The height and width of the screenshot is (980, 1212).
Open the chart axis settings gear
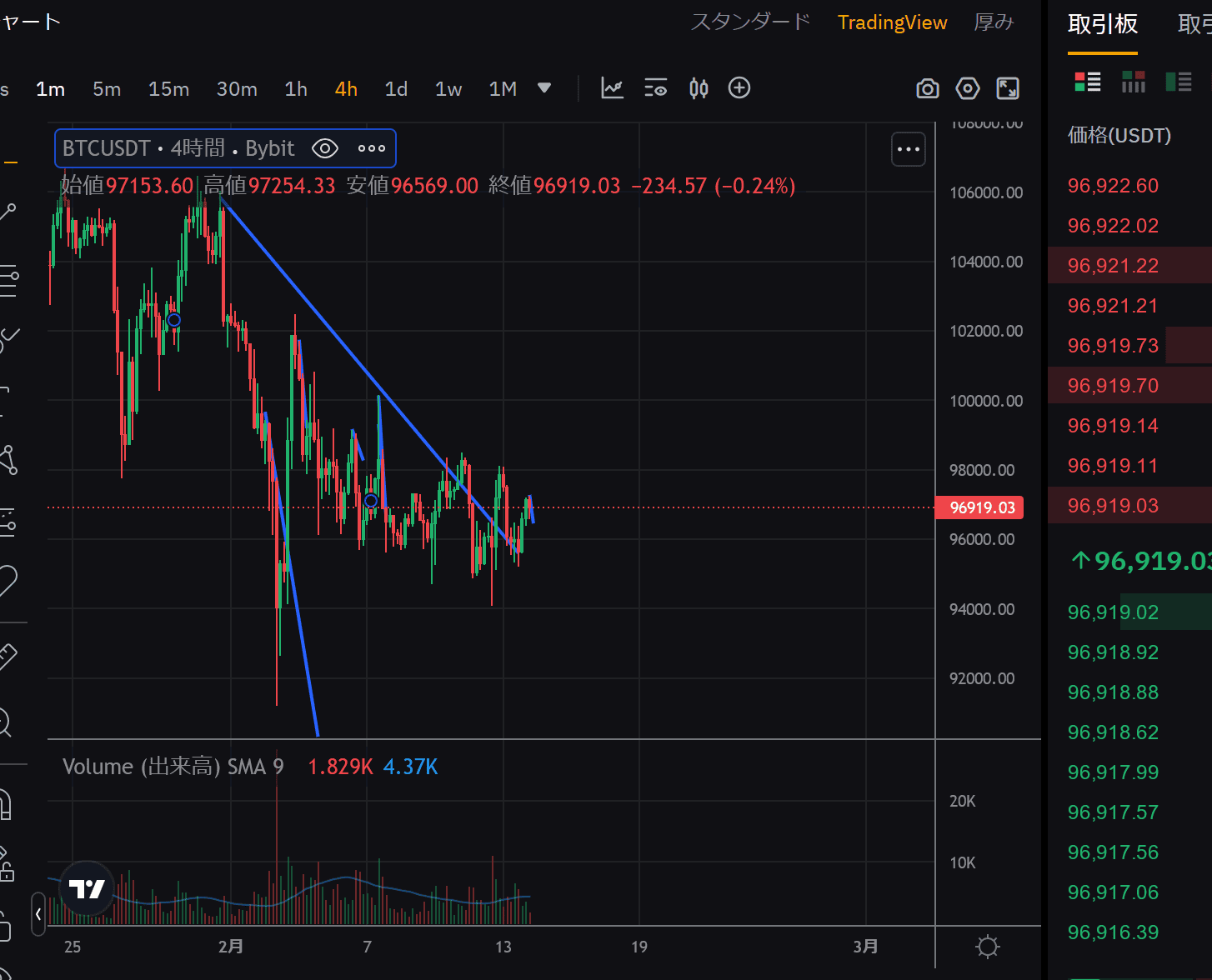[988, 947]
